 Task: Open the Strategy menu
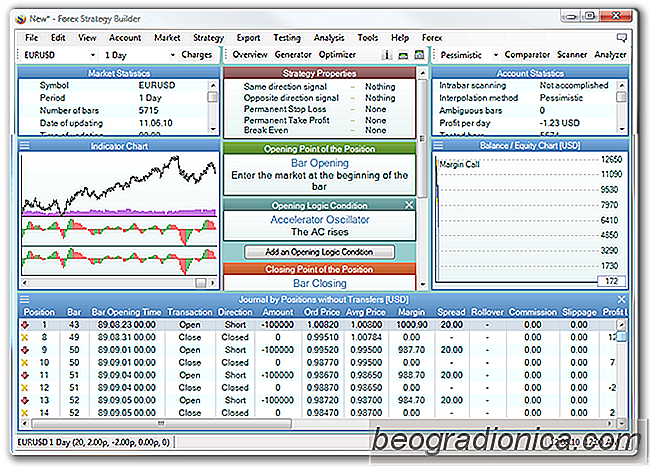pyautogui.click(x=208, y=38)
